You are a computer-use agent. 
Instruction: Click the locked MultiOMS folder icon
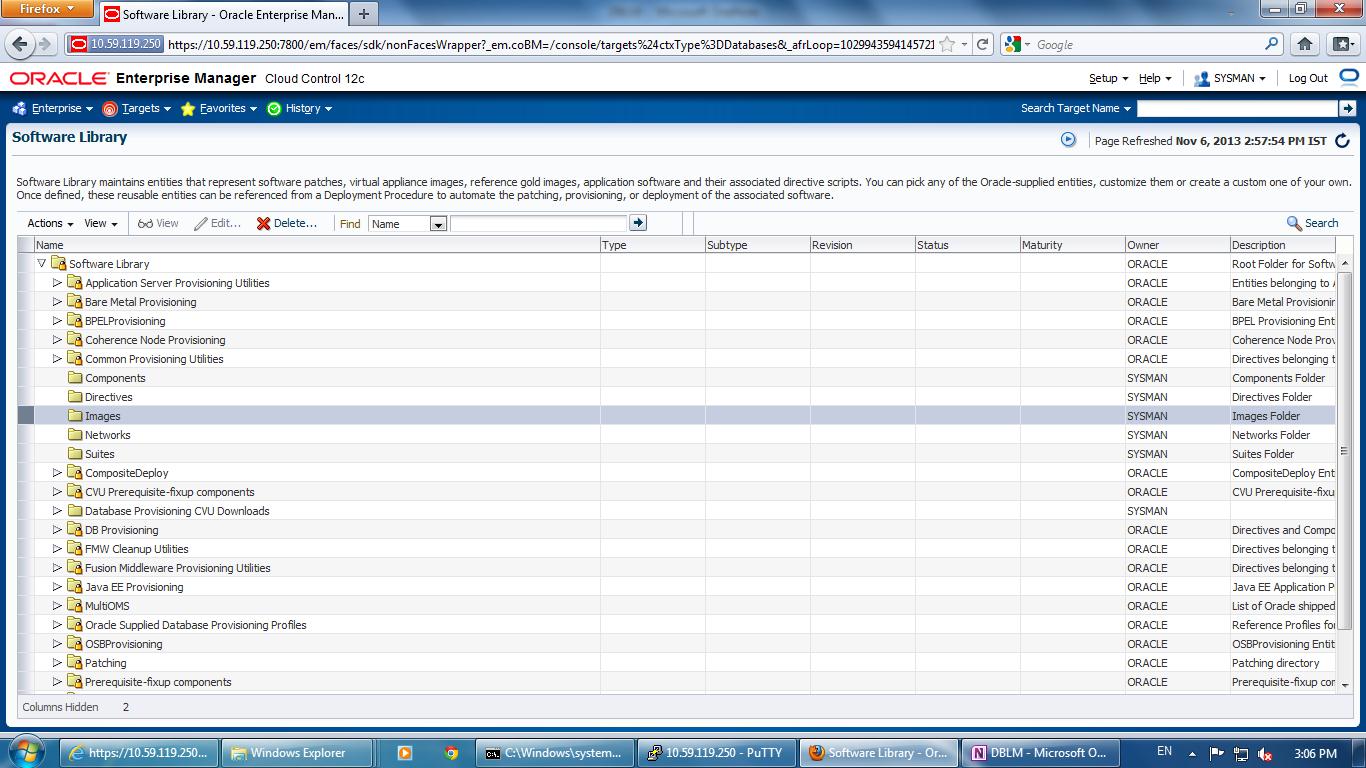click(75, 606)
